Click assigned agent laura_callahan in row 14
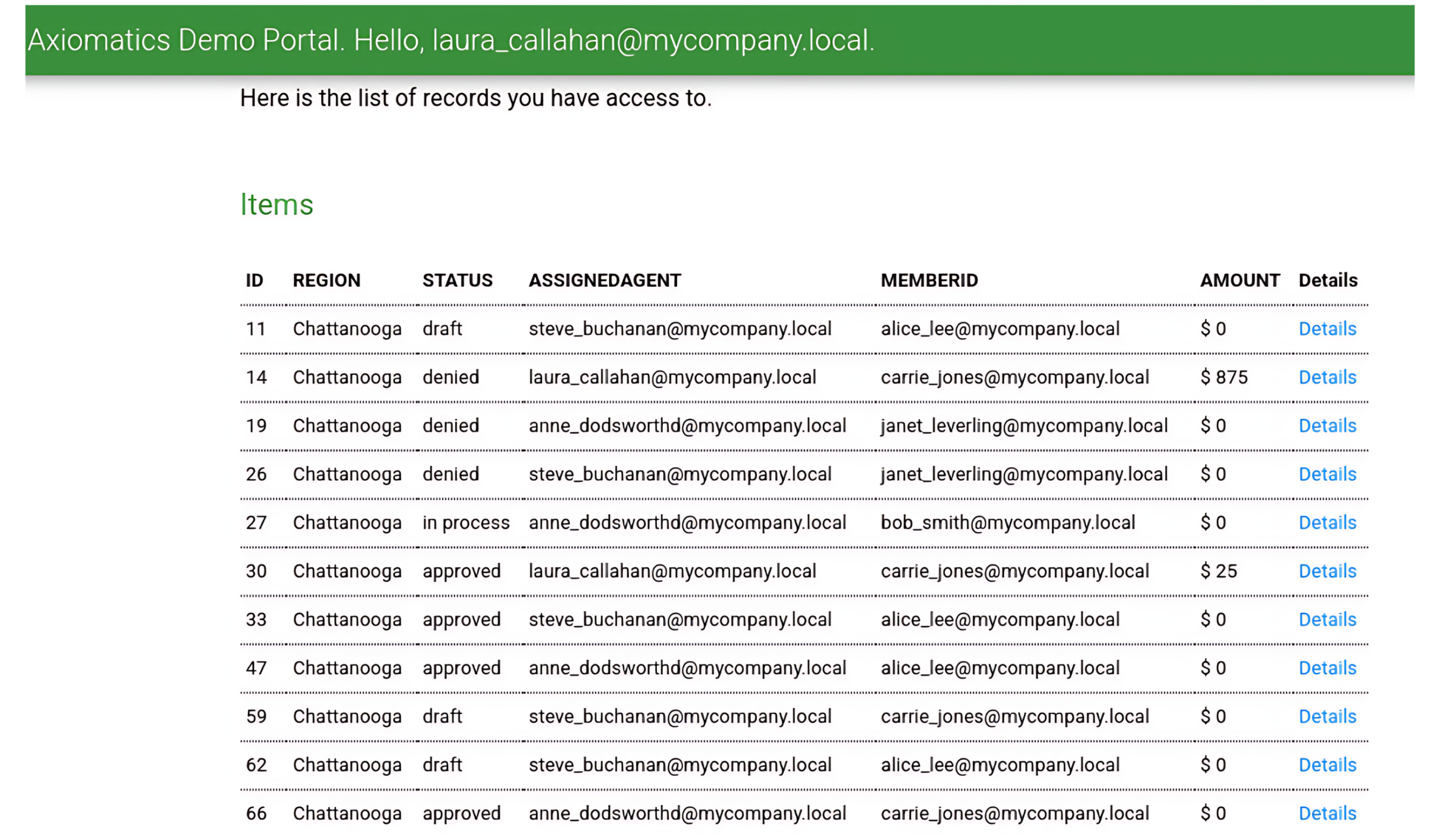 point(672,377)
